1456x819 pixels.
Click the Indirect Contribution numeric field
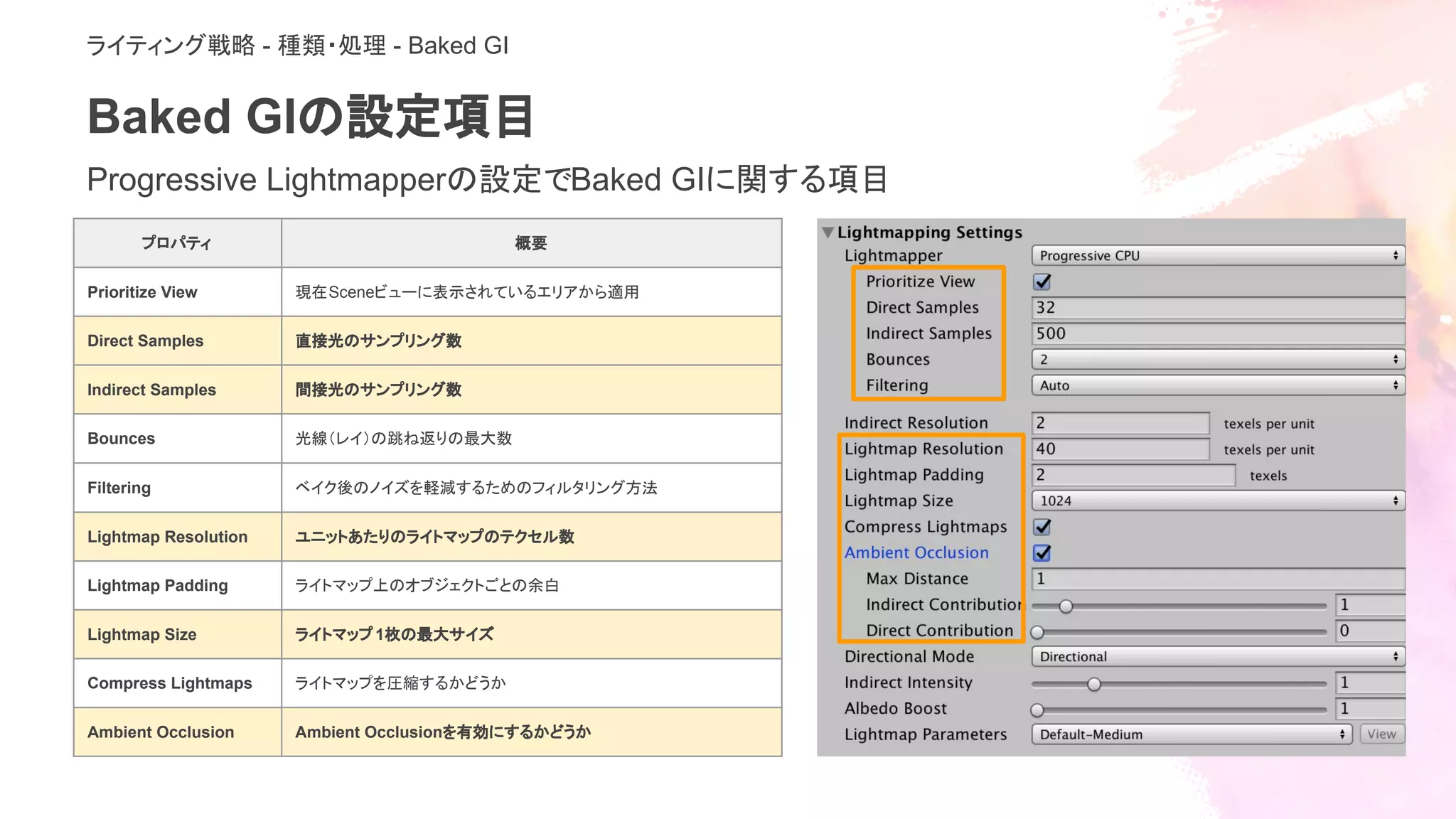tap(1370, 605)
